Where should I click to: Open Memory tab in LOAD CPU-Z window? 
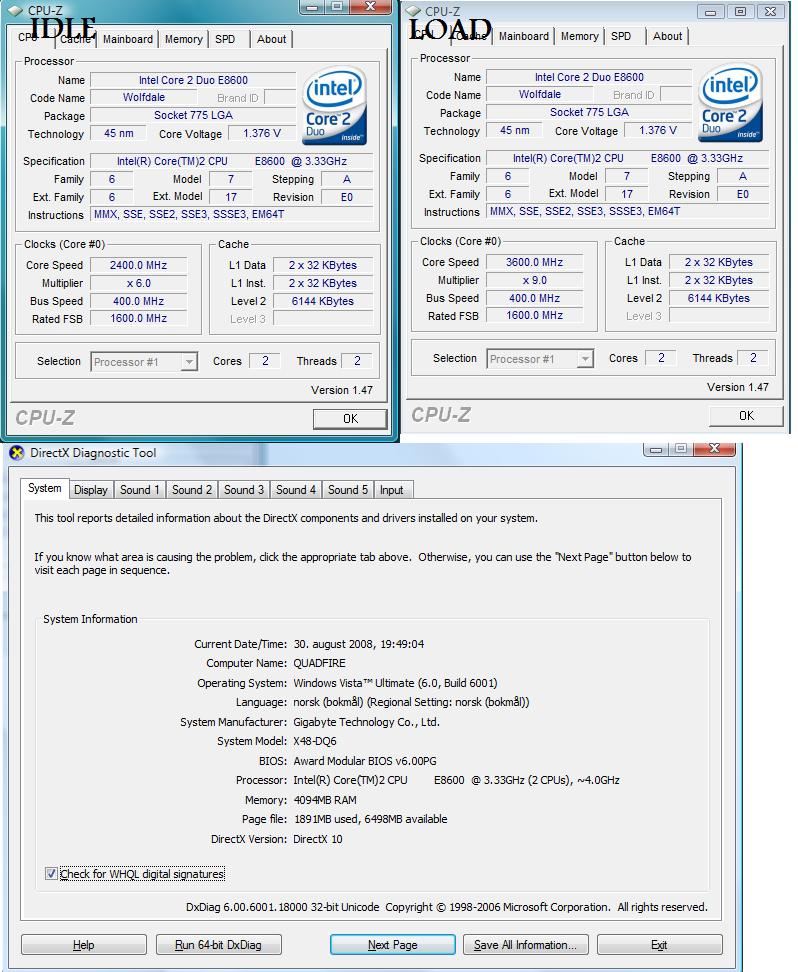[x=580, y=36]
